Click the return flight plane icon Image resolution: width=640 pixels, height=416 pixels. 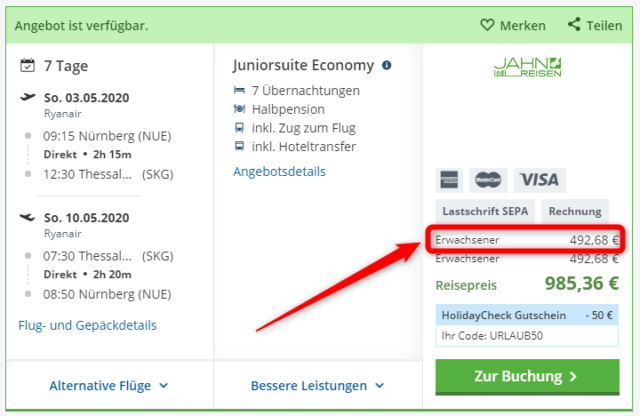coord(28,217)
